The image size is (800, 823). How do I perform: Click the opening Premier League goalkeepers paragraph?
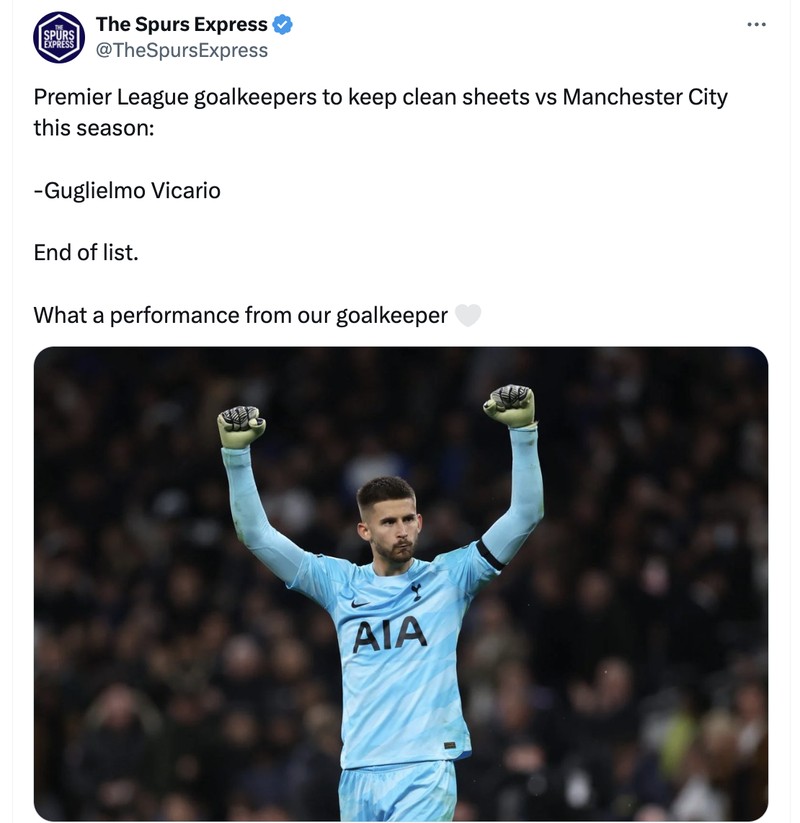coord(380,97)
